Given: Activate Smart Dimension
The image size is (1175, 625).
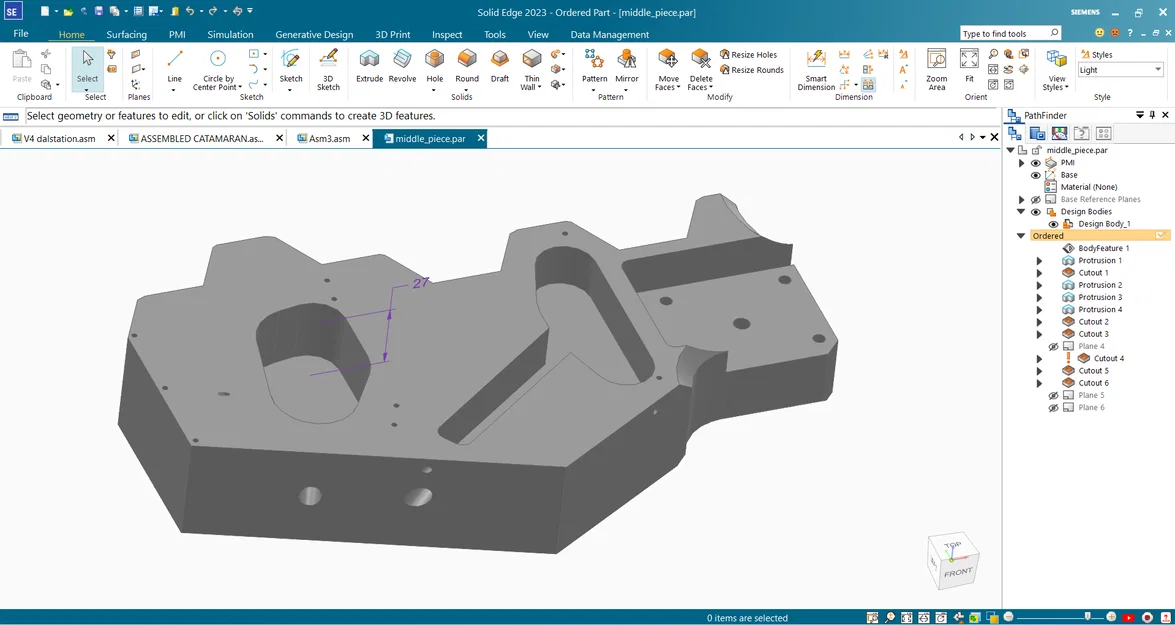Looking at the screenshot, I should tap(816, 70).
